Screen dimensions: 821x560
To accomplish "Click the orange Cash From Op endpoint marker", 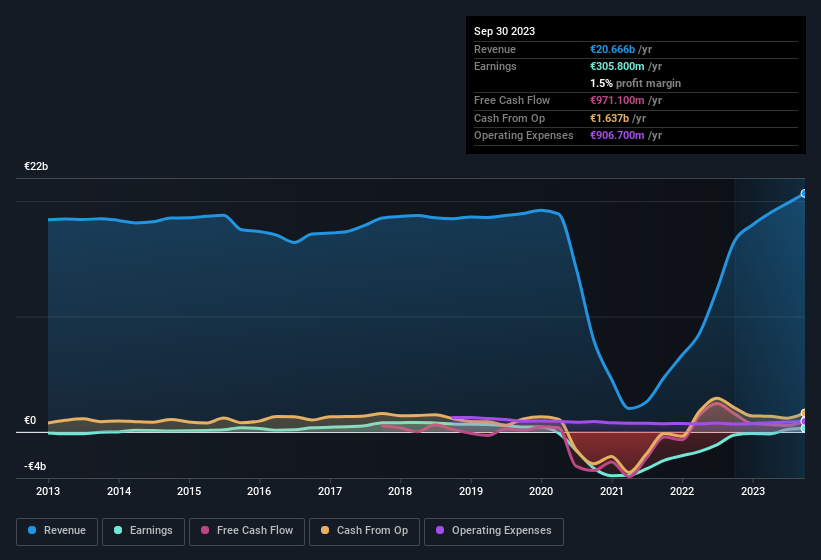I will click(x=804, y=413).
